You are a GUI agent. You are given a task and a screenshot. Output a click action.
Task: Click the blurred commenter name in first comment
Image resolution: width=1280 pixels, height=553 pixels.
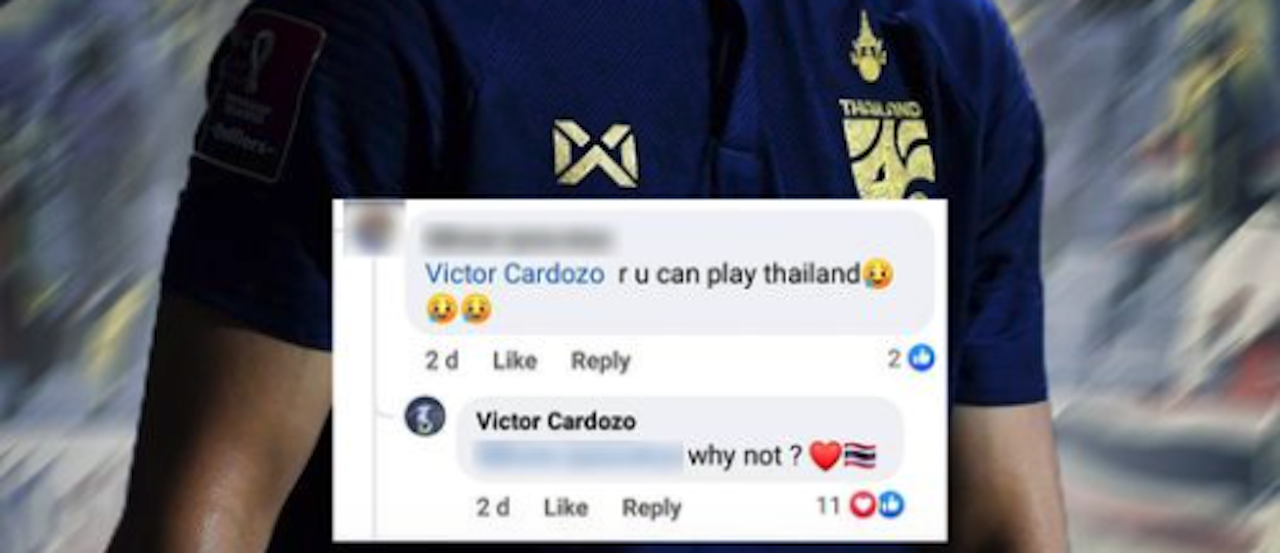(516, 238)
